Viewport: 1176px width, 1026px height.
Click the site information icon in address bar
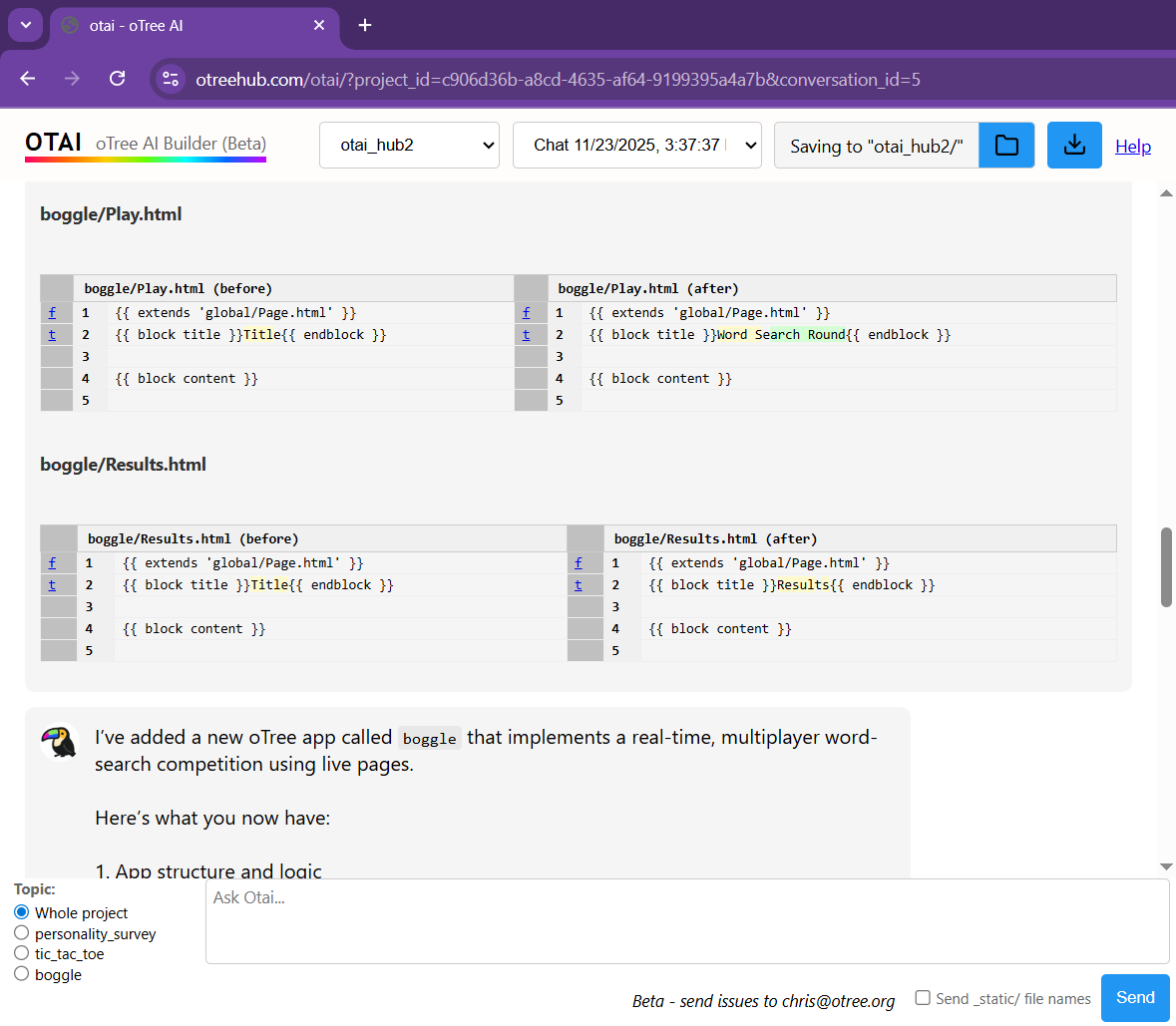(x=171, y=79)
